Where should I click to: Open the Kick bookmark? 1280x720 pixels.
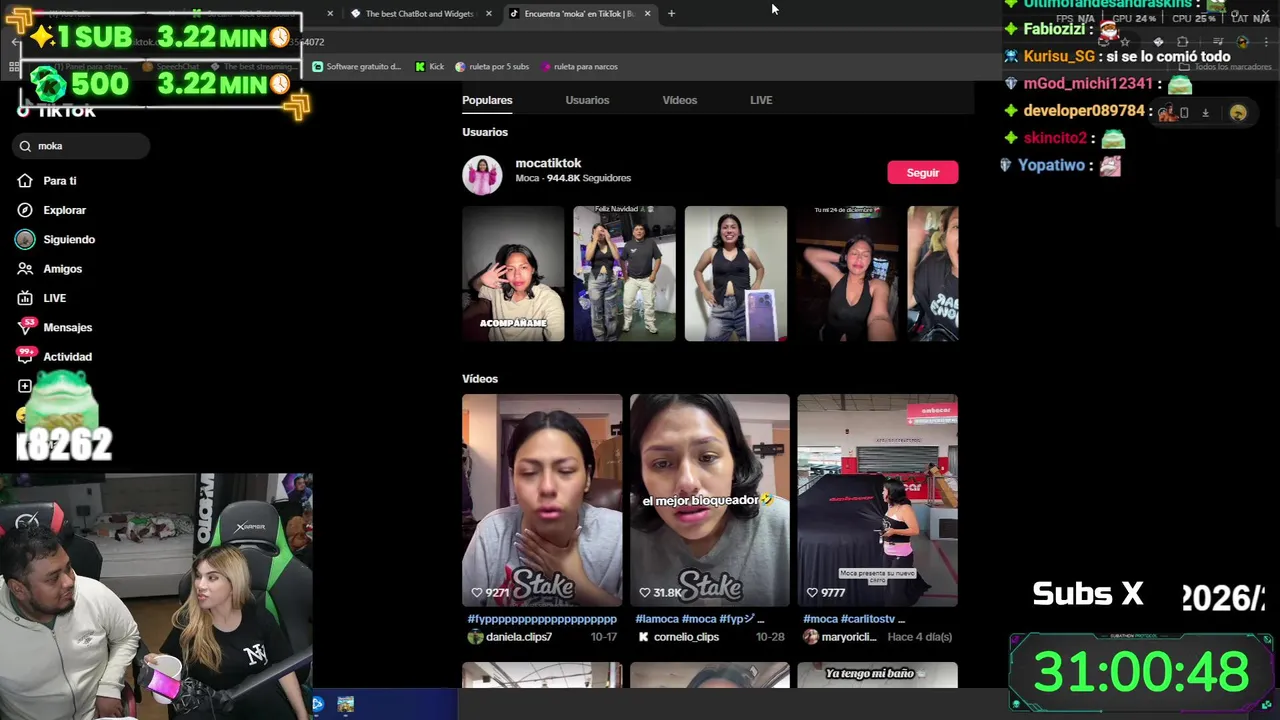coord(430,67)
